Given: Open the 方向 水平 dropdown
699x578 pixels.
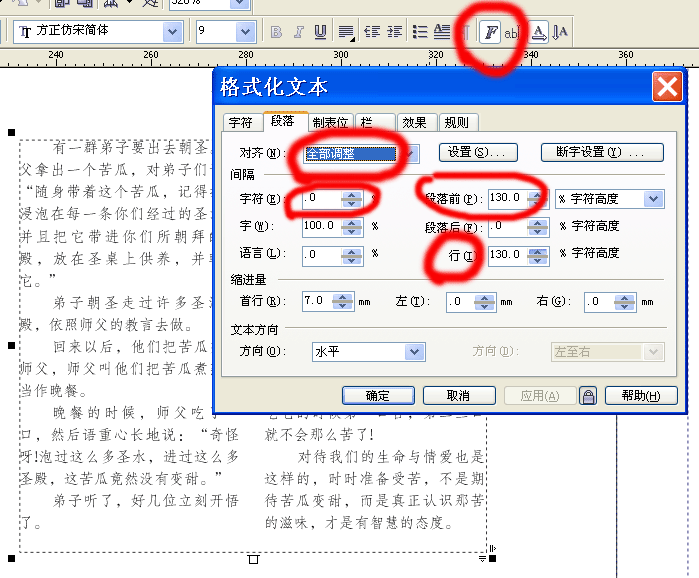Looking at the screenshot, I should coord(414,352).
